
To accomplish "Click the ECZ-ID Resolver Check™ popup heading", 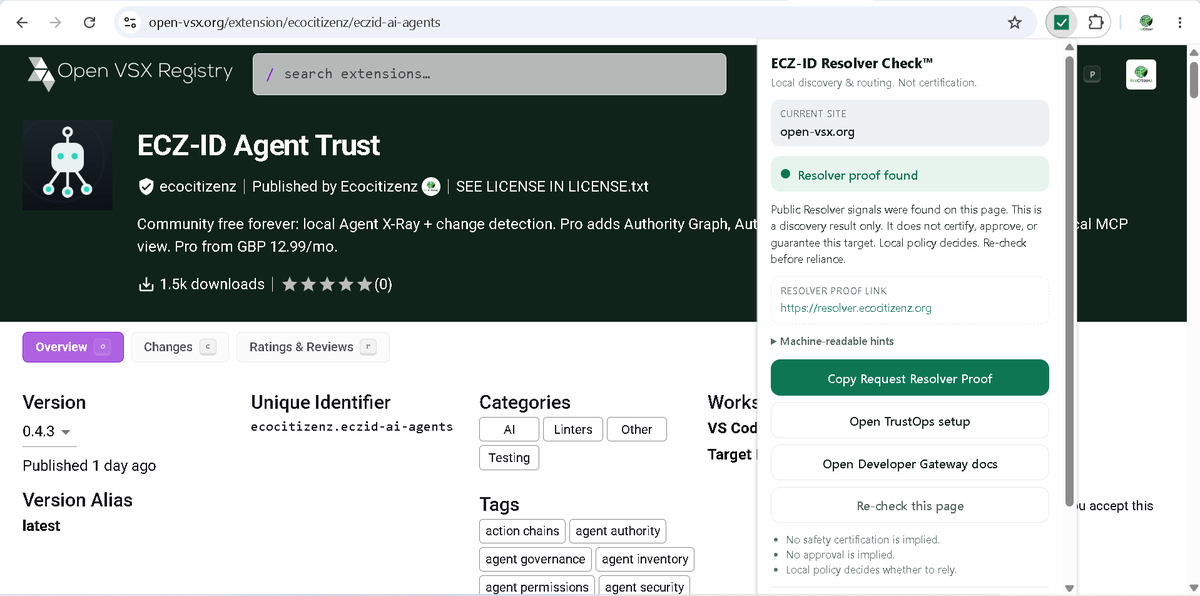I will pyautogui.click(x=852, y=63).
